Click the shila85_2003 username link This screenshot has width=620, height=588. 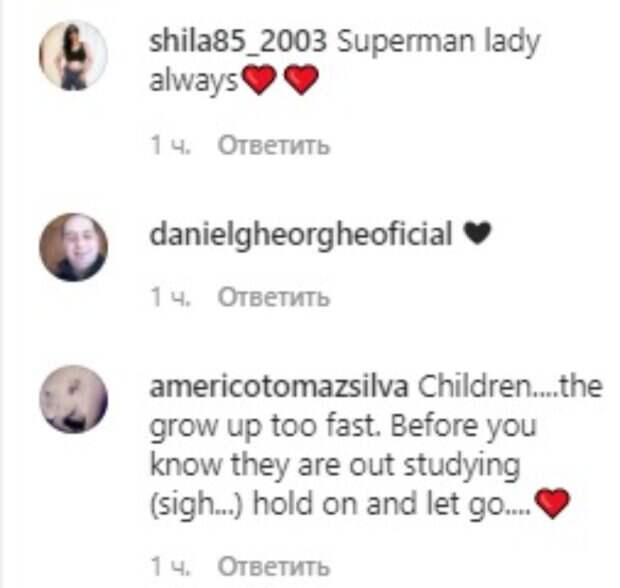coord(238,41)
